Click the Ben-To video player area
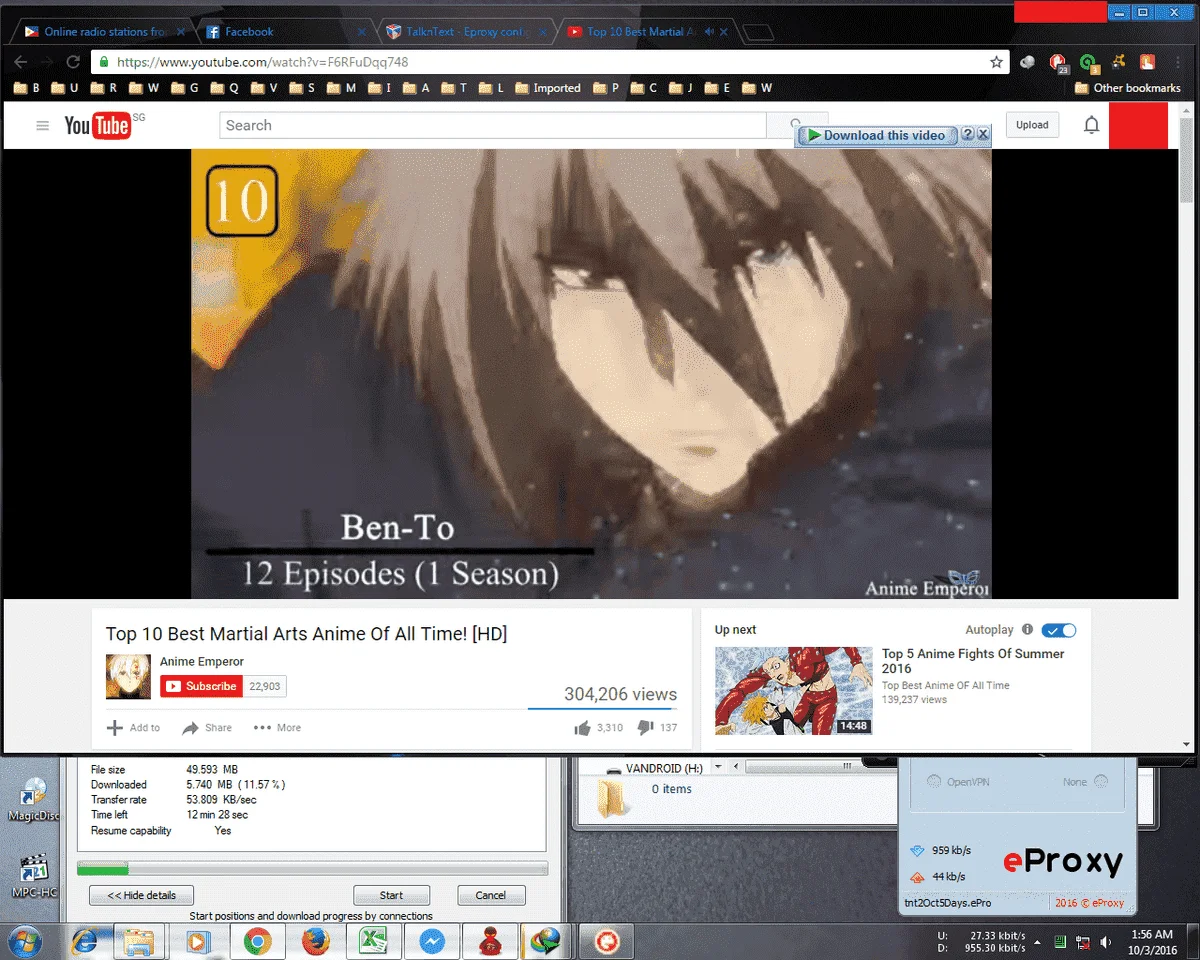 click(x=591, y=374)
